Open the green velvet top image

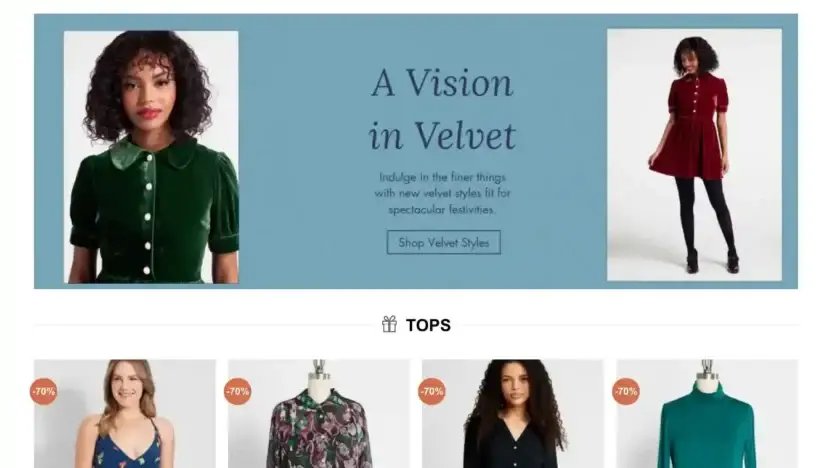(x=151, y=157)
